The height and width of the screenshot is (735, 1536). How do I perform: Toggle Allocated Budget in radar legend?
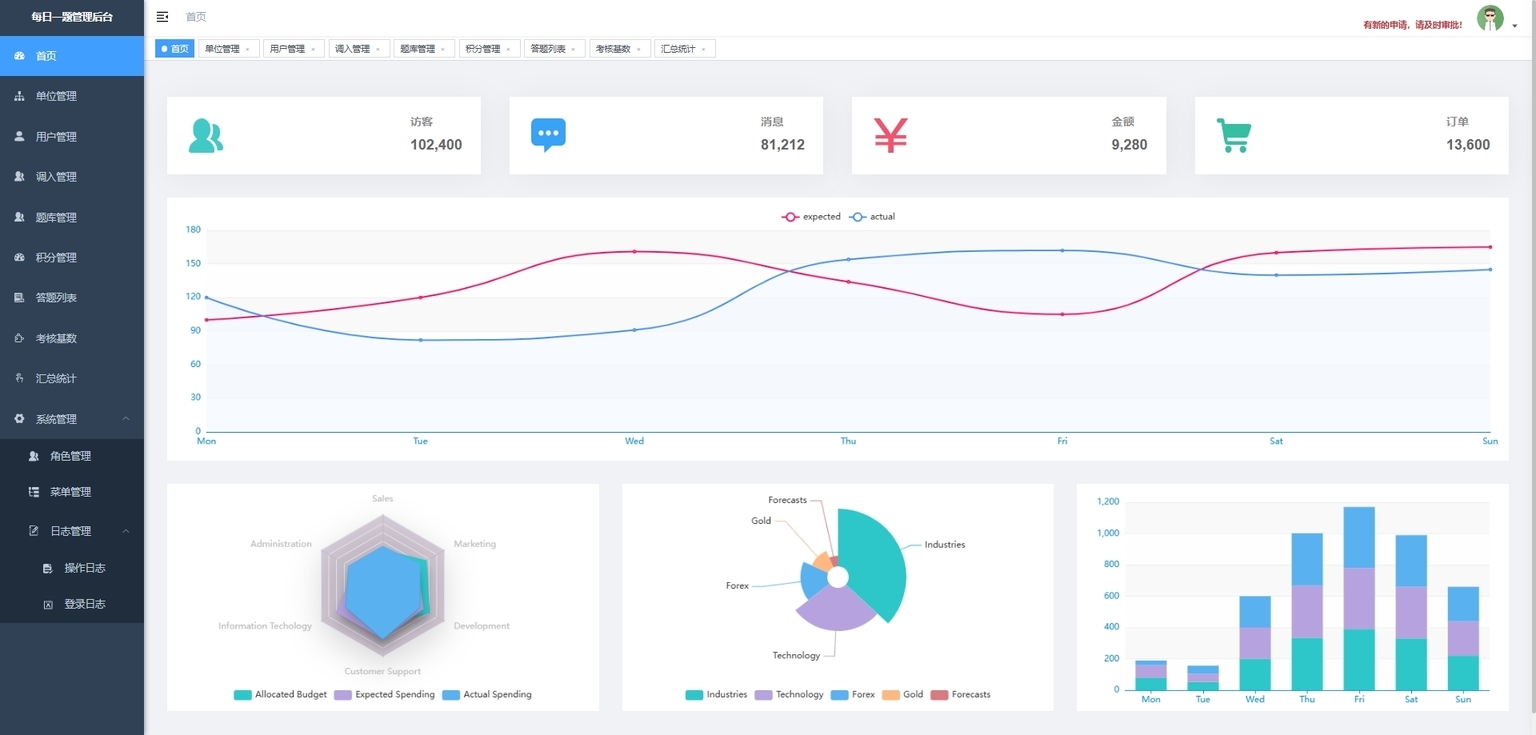(x=280, y=695)
